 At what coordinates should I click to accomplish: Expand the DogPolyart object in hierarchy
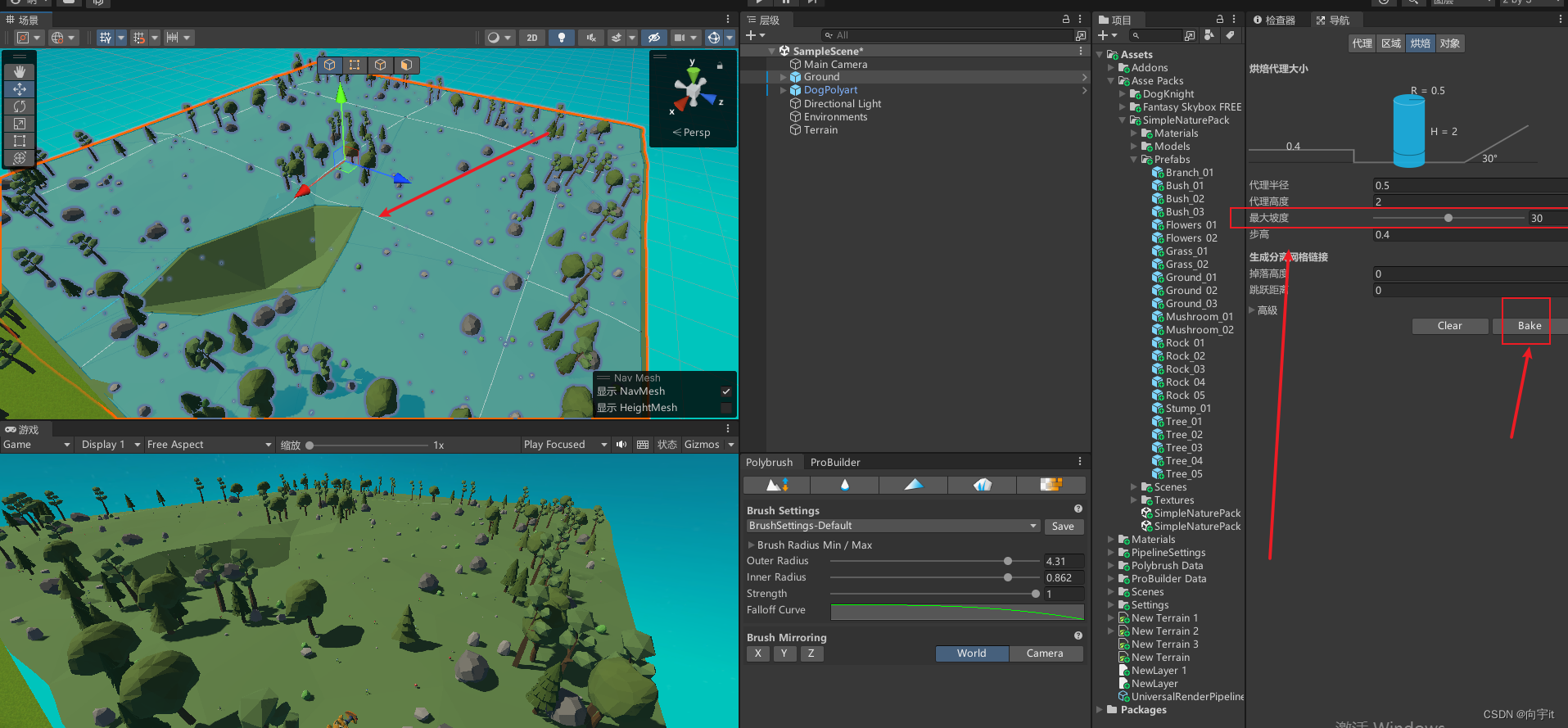tap(783, 90)
